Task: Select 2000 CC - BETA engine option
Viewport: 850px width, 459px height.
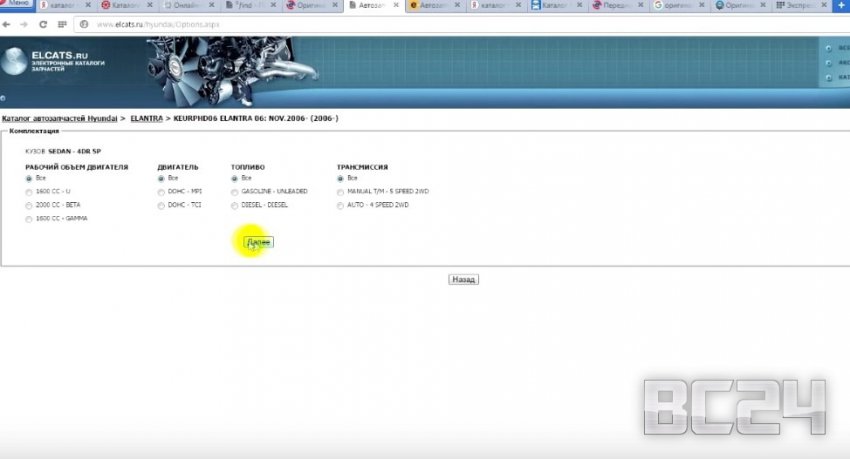Action: pos(29,205)
